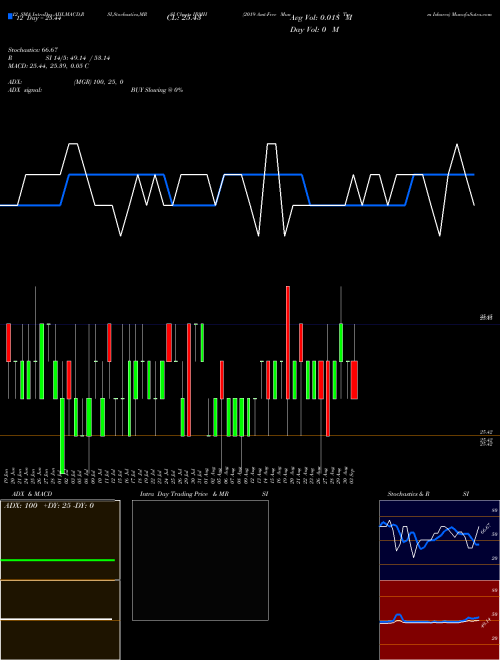Select the 'SI 14/3: 49.14 / 53.14' reading
The image size is (500, 660).
point(78,58)
